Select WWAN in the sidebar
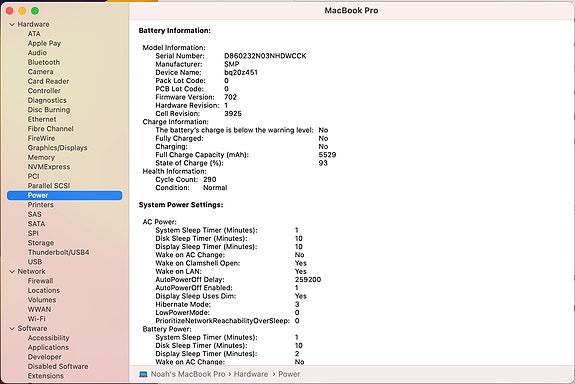This screenshot has height=384, width=575. pyautogui.click(x=39, y=310)
